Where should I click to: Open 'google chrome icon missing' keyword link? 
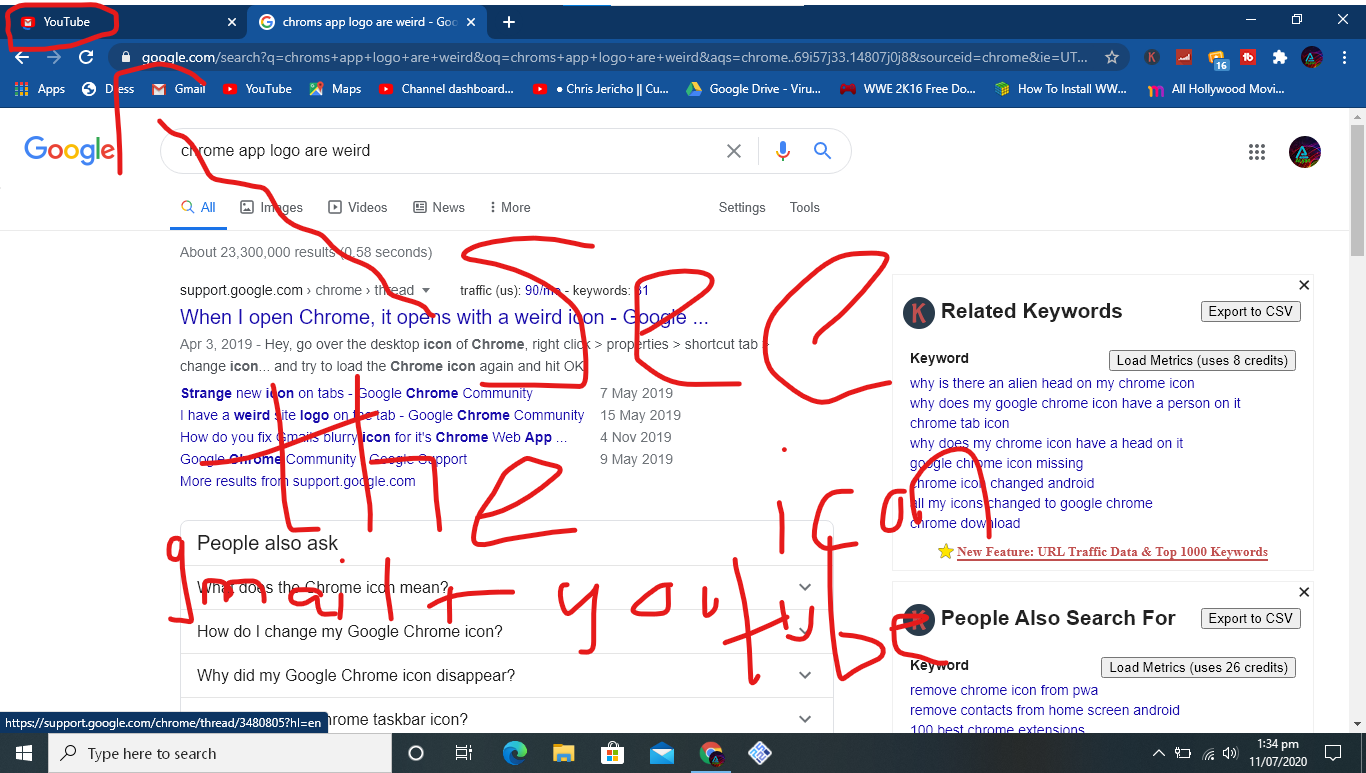[x=997, y=463]
